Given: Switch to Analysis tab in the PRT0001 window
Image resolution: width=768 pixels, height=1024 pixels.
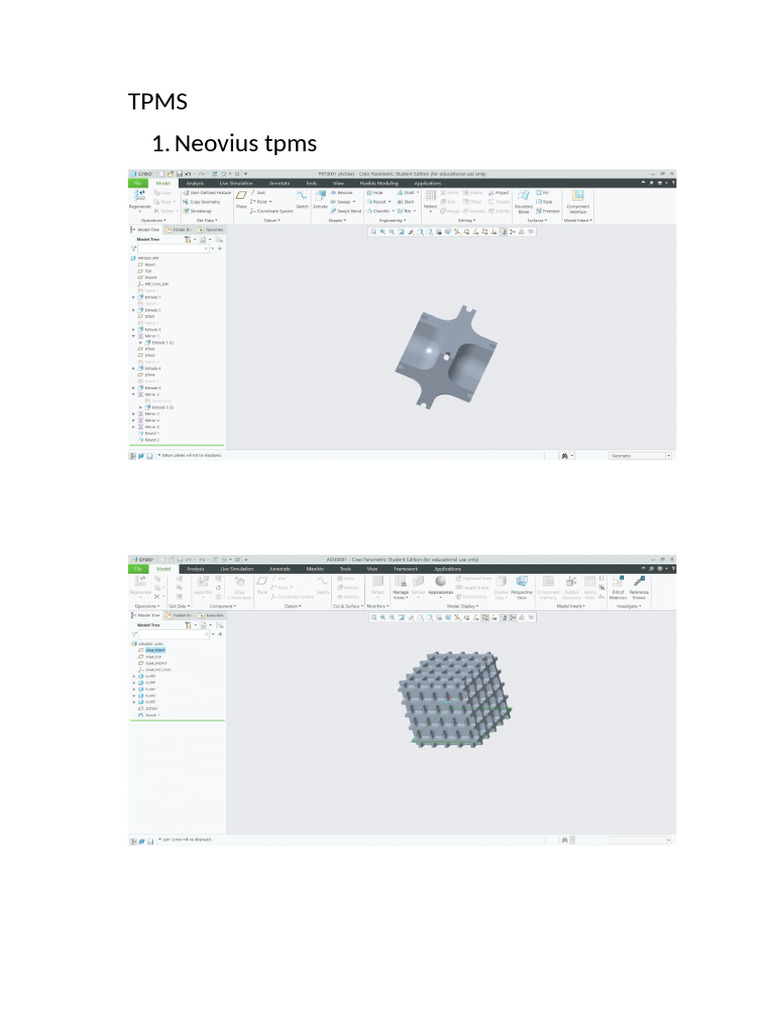Looking at the screenshot, I should [x=195, y=184].
